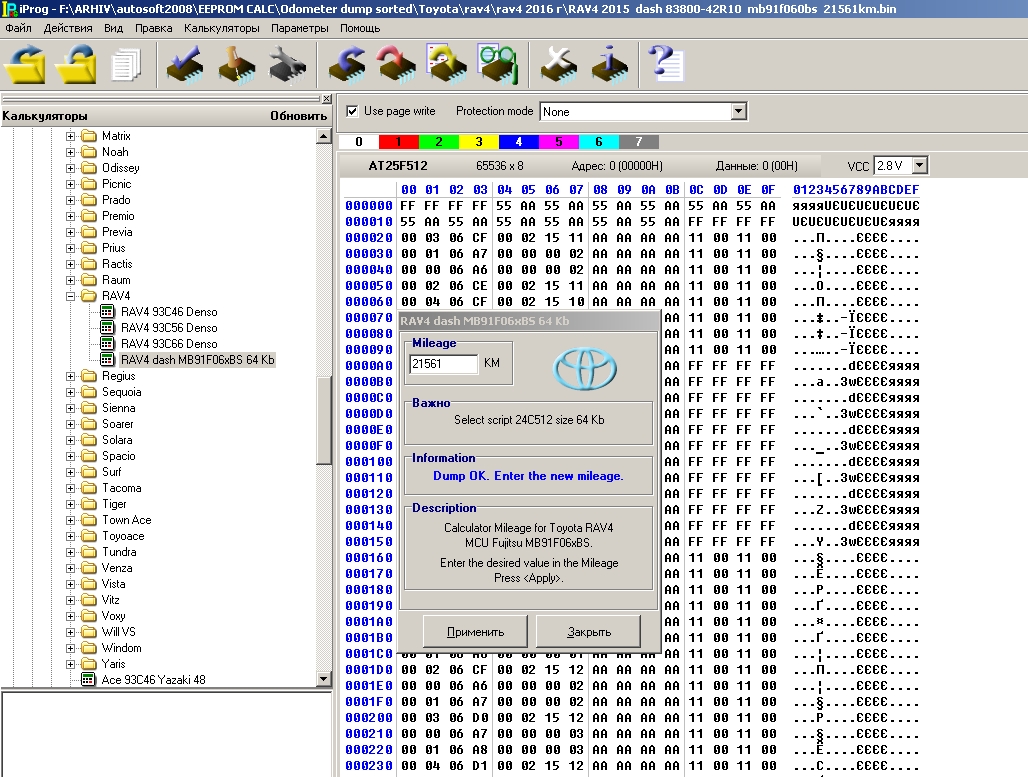Click the Sienna folder icon
1028x777 pixels.
[89, 408]
